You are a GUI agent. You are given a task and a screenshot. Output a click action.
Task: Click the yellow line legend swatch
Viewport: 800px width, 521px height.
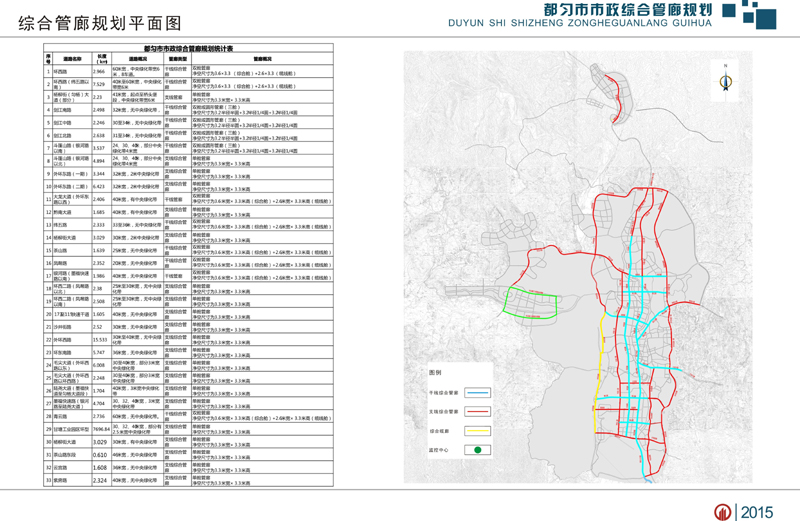tap(478, 429)
